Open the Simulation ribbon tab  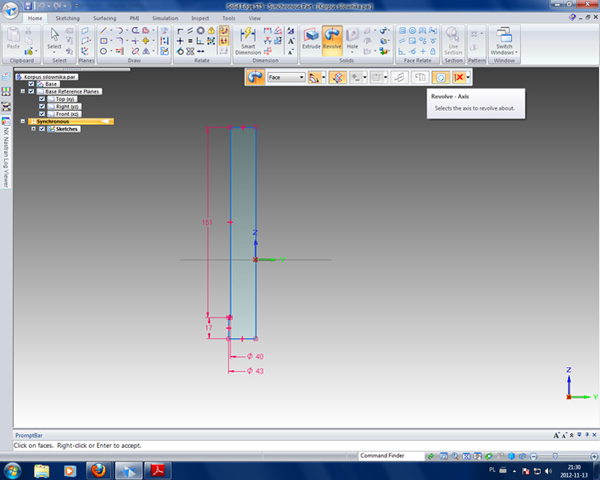165,18
